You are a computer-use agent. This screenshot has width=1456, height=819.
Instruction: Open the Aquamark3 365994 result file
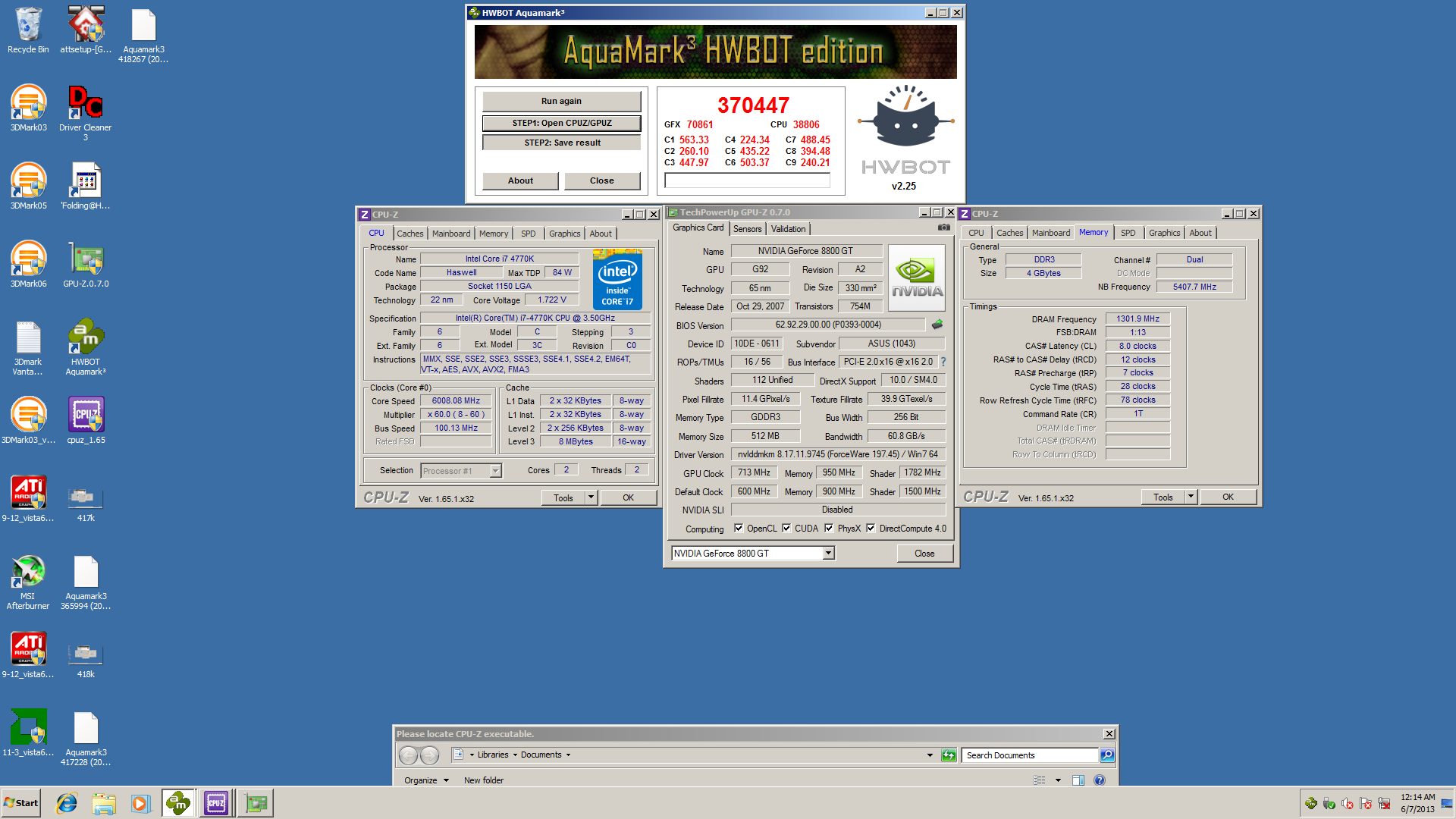pos(86,582)
